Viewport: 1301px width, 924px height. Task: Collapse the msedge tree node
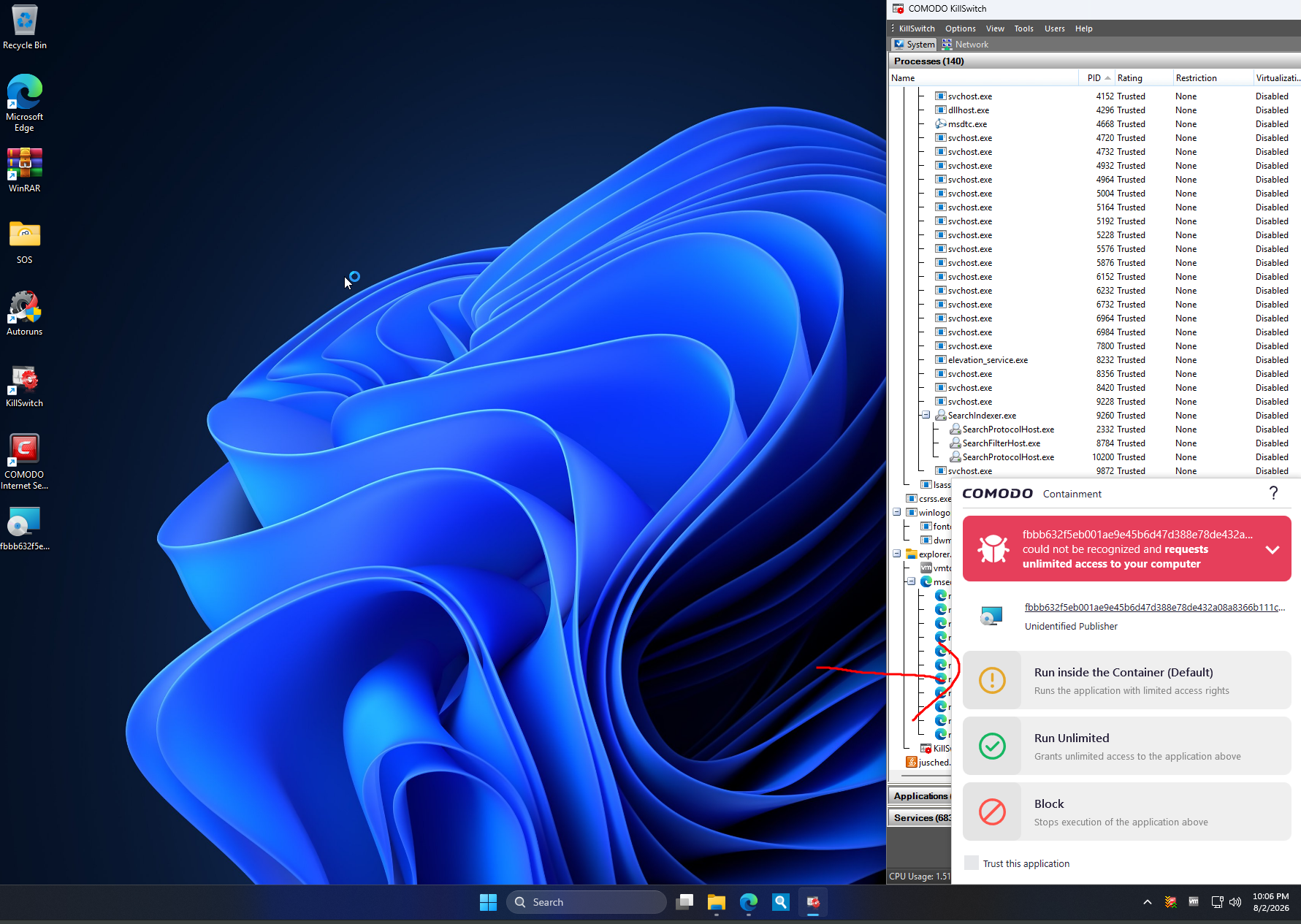pos(911,581)
